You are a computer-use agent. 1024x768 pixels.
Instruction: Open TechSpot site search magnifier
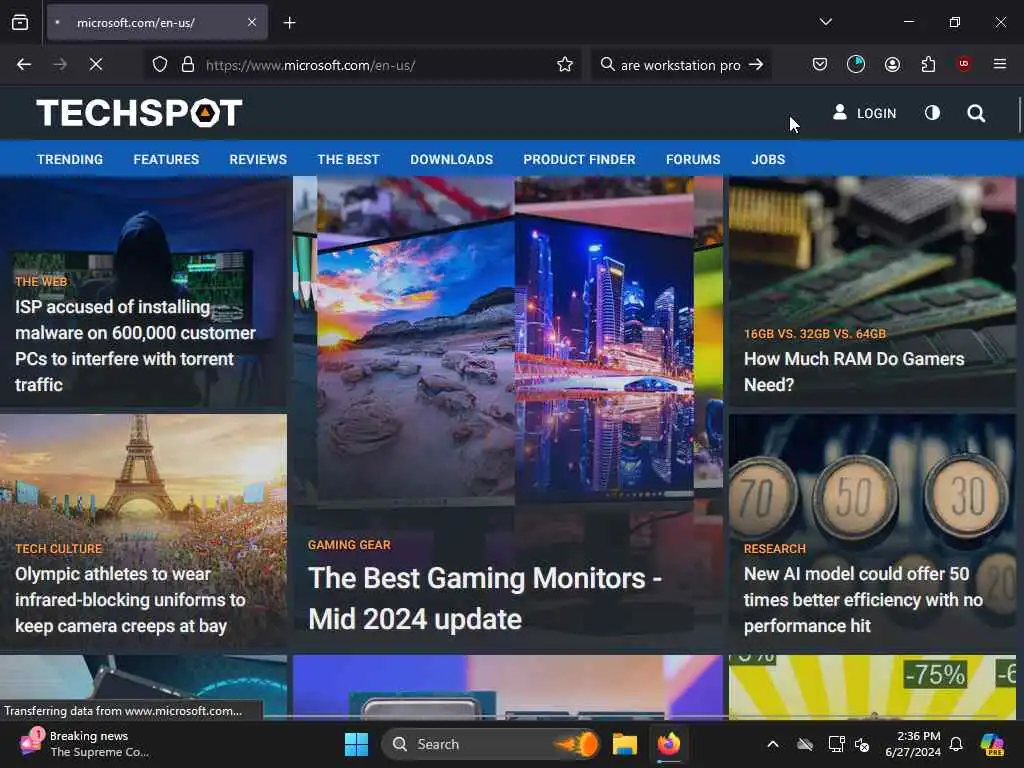click(976, 114)
